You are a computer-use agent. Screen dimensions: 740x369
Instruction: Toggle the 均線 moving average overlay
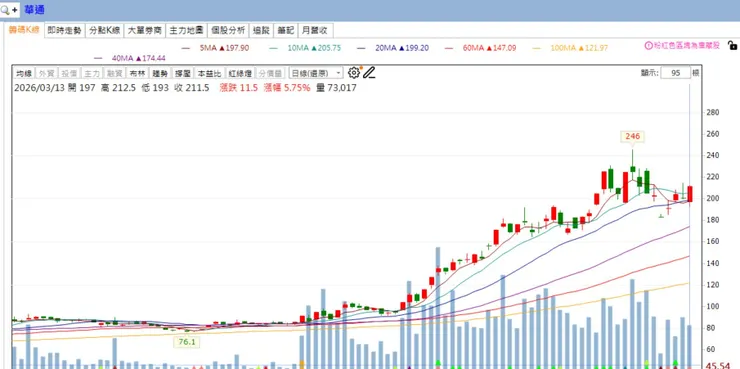(24, 73)
